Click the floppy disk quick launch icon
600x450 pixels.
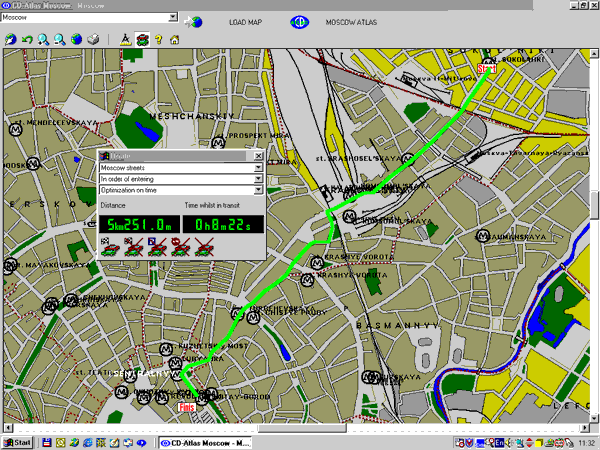(47, 443)
